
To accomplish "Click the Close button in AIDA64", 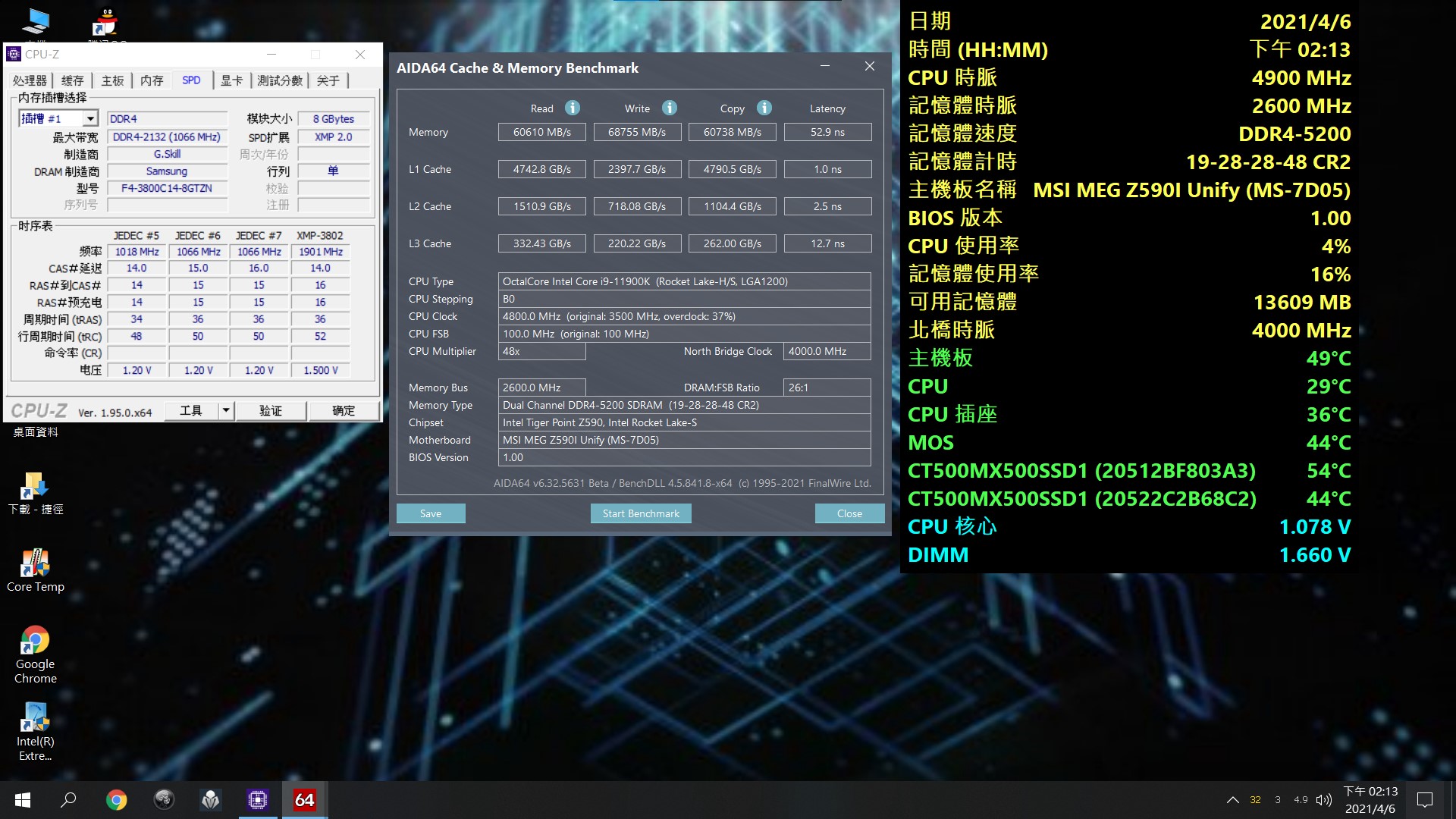I will (849, 513).
